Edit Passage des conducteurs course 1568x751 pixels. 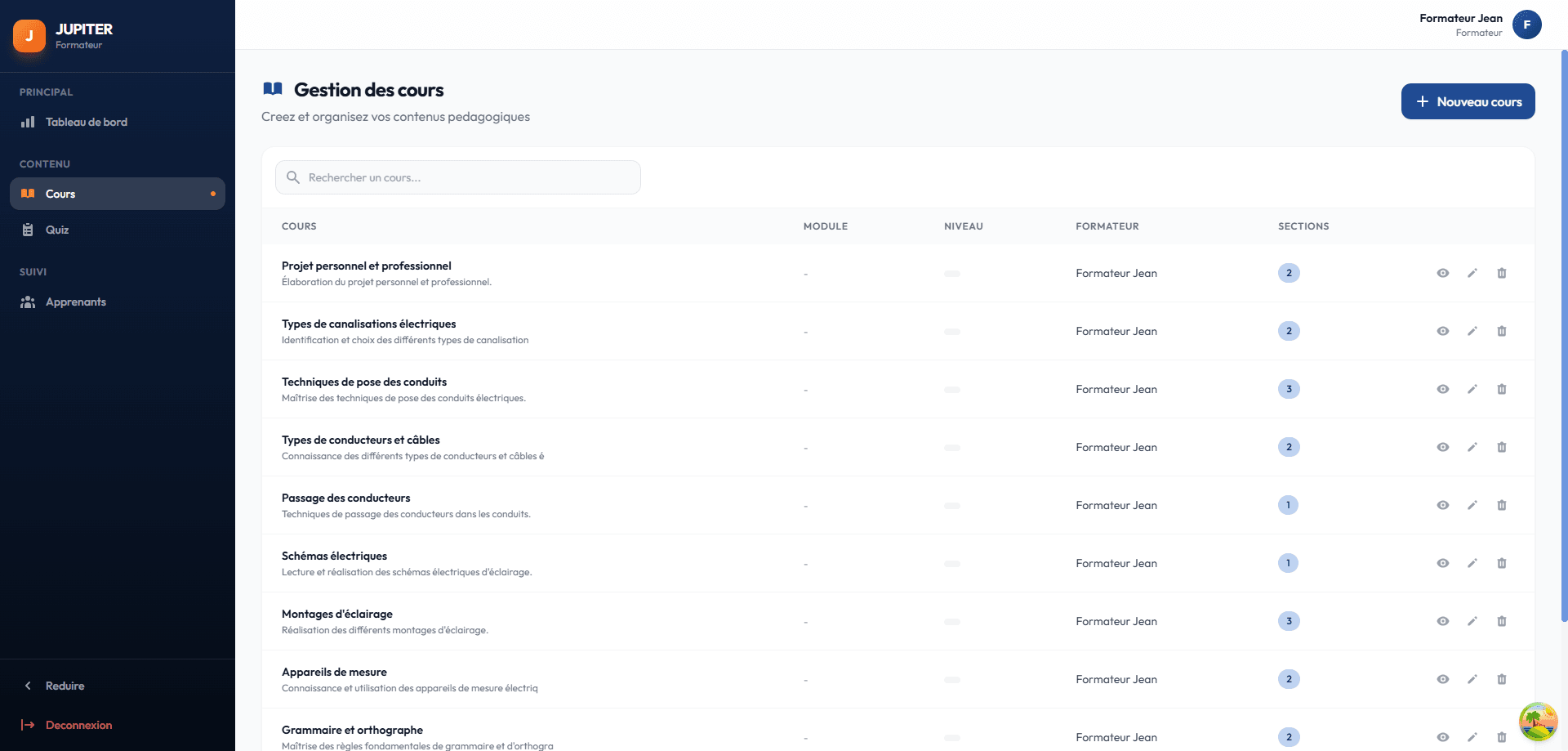[x=1472, y=505]
